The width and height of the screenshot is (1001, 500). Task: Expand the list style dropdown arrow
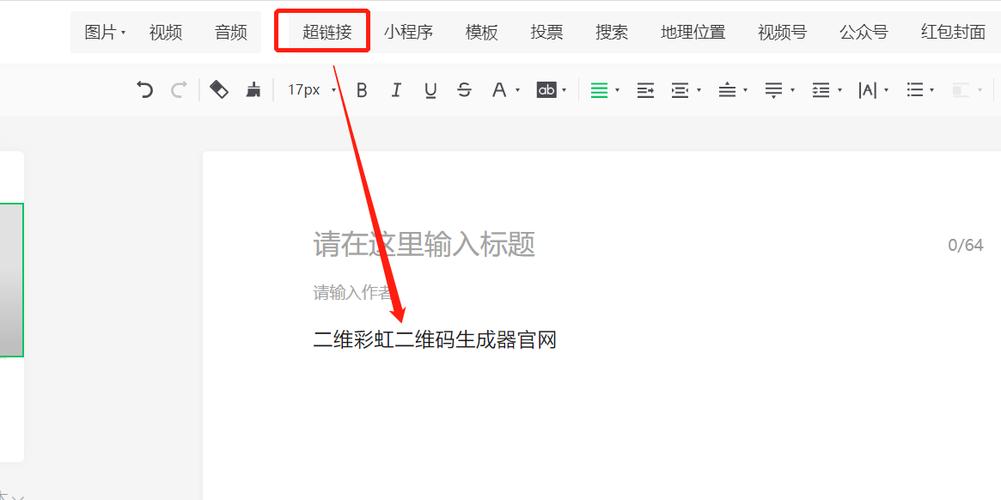933,91
